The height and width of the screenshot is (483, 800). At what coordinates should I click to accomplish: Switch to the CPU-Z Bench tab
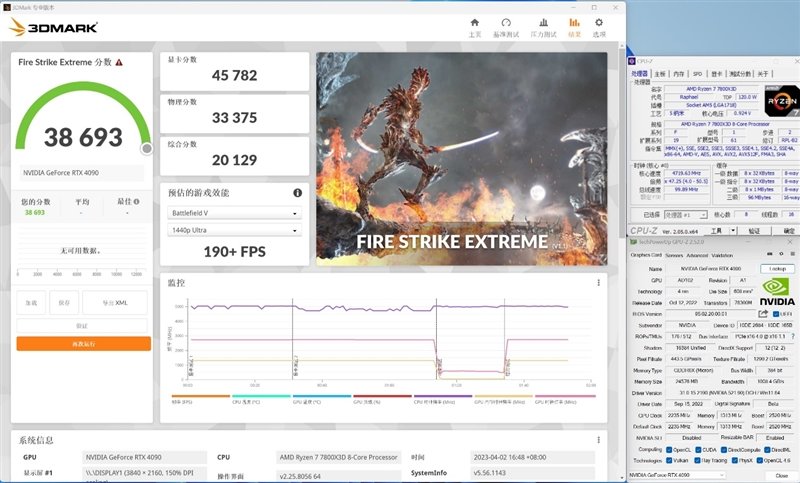[x=739, y=74]
